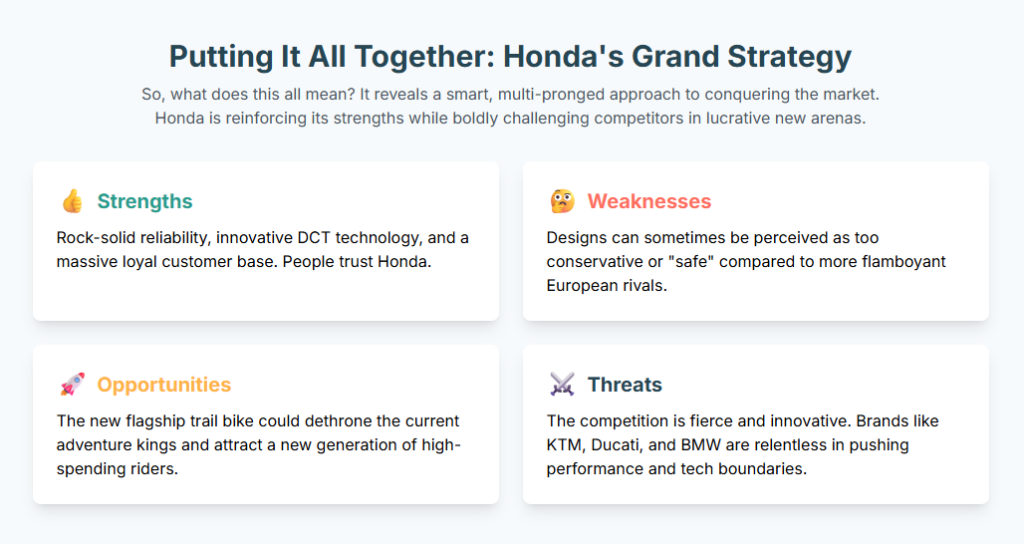Click the rocket icon beside Opportunities
1024x544 pixels.
(72, 385)
